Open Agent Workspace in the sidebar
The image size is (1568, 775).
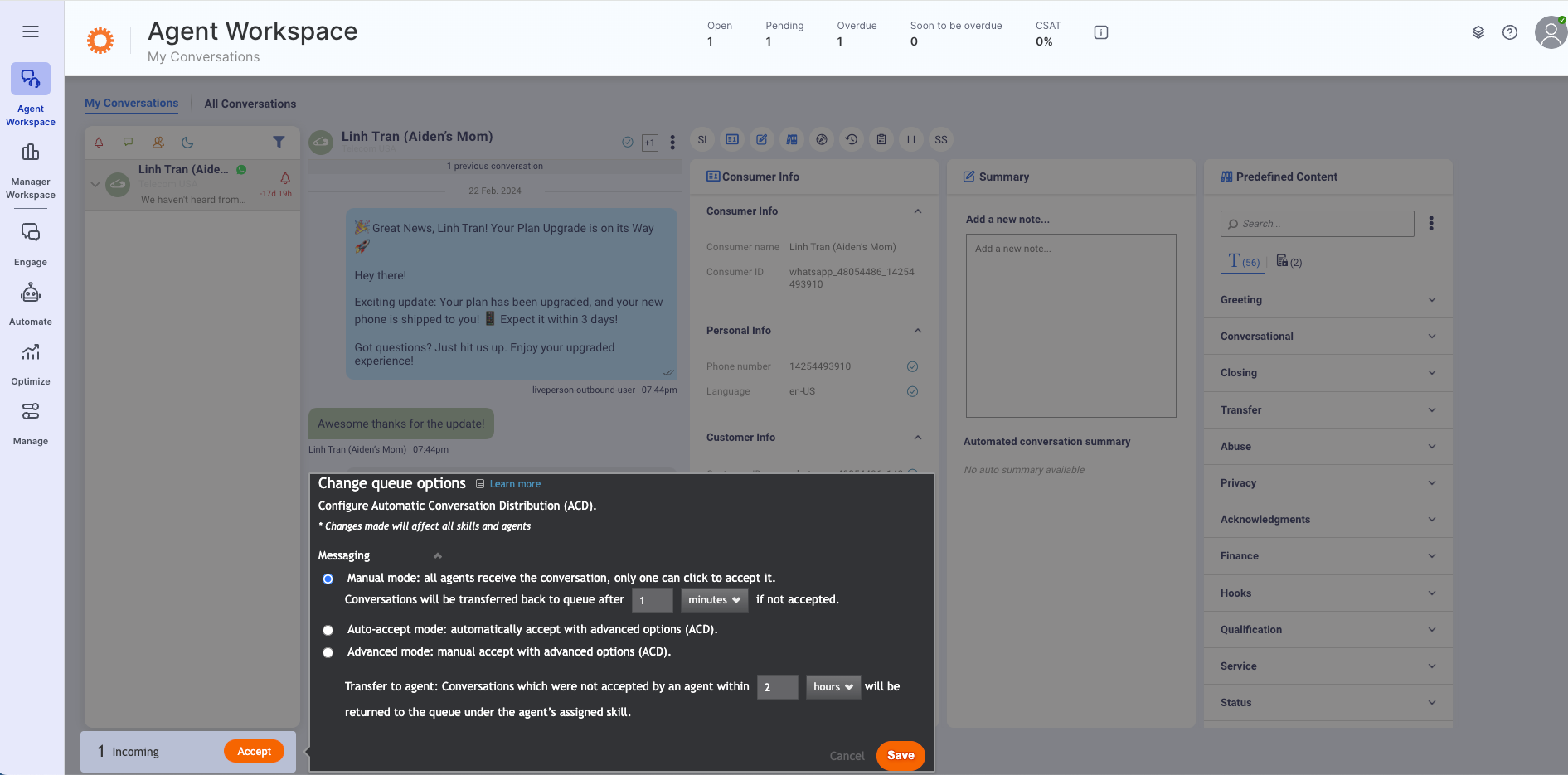pyautogui.click(x=31, y=95)
